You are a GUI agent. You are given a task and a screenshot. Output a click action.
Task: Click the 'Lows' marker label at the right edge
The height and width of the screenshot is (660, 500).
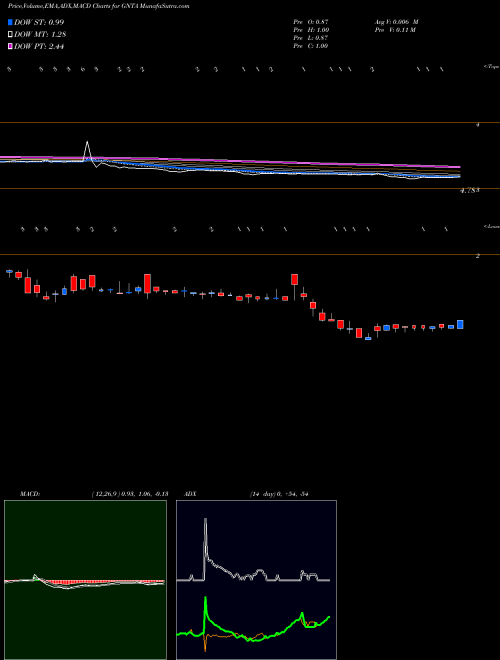[492, 226]
